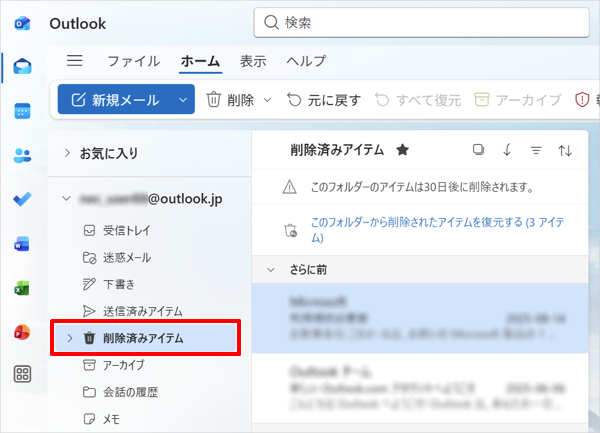600x433 pixels.
Task: Click the recover deleted items trash icon
Action: pos(290,230)
